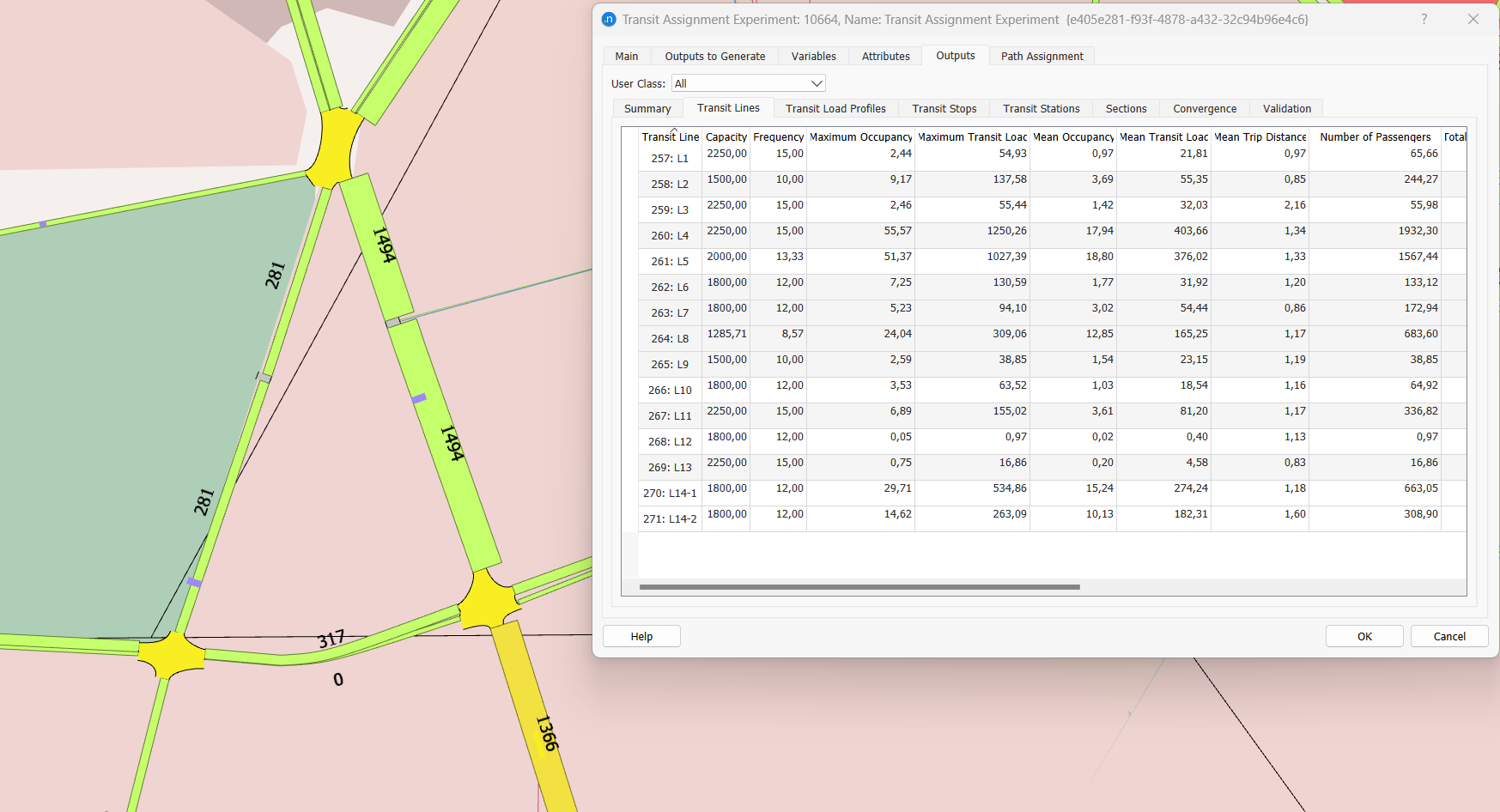Sort by Transit Line column header

pos(670,136)
